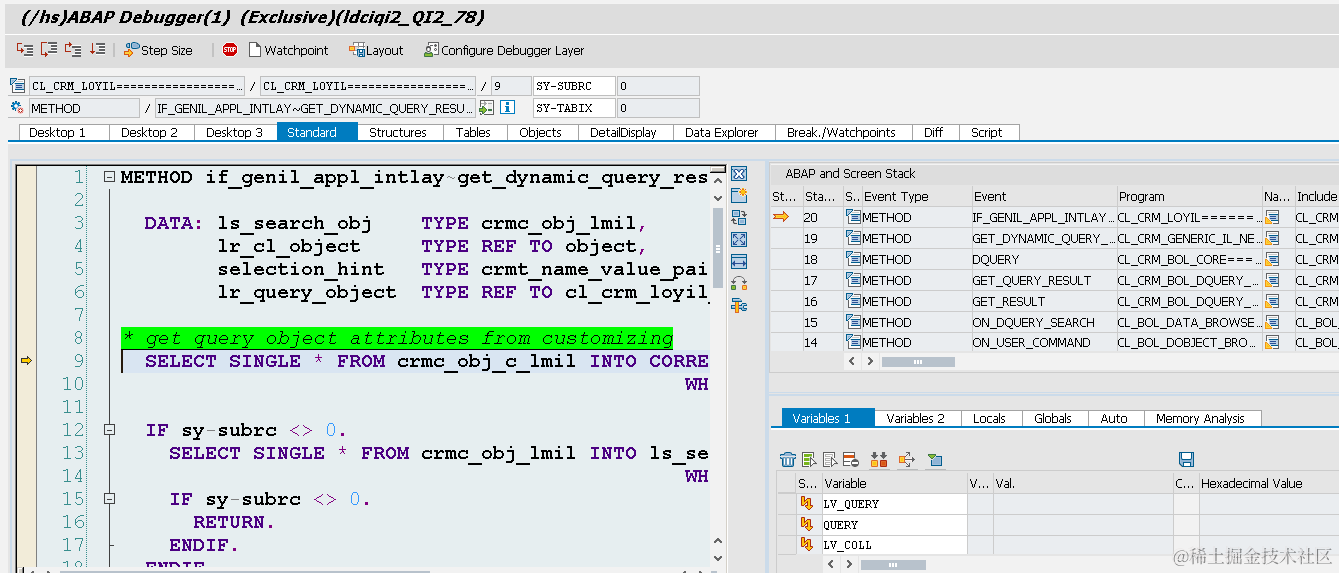Click the save icon in variables toolbar
This screenshot has width=1339, height=573.
click(x=1186, y=459)
